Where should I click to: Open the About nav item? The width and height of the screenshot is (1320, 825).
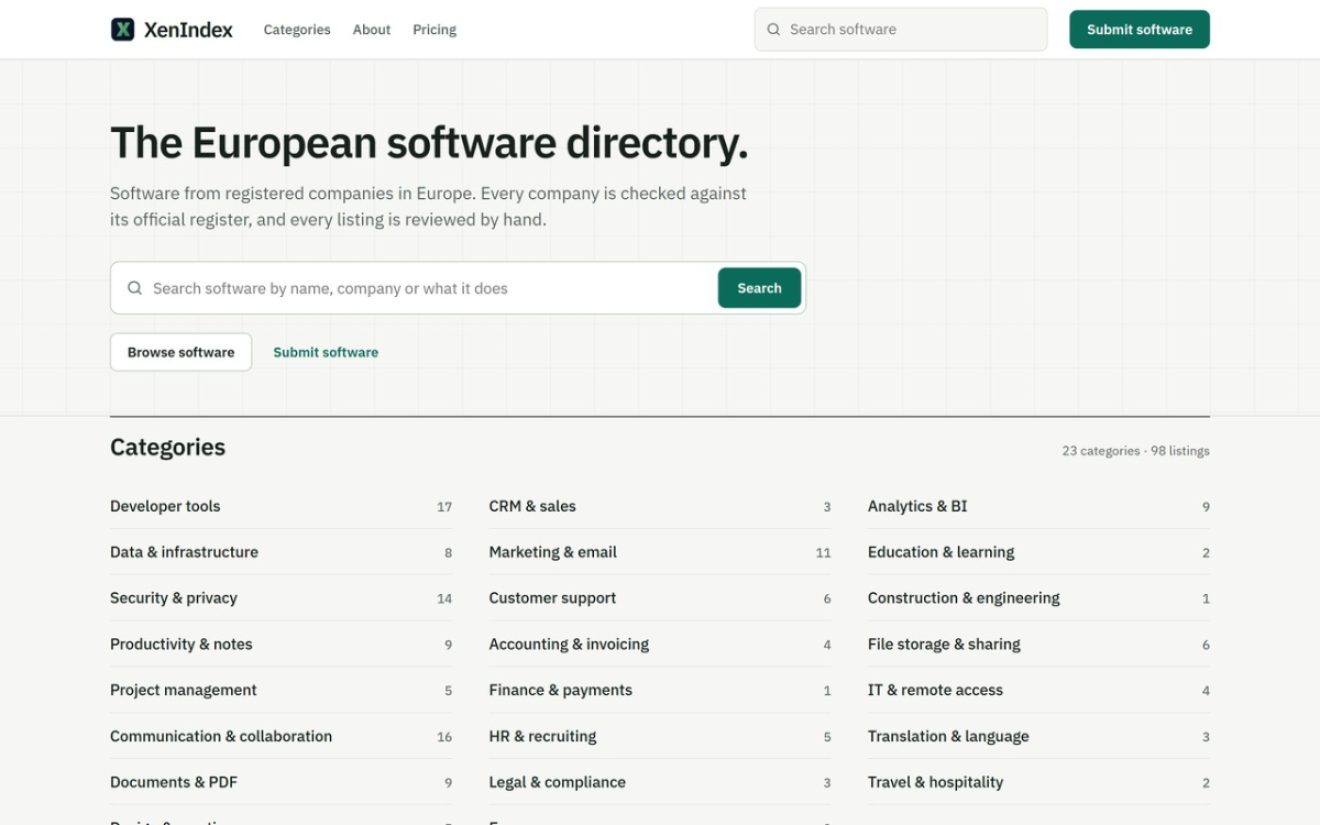click(371, 30)
